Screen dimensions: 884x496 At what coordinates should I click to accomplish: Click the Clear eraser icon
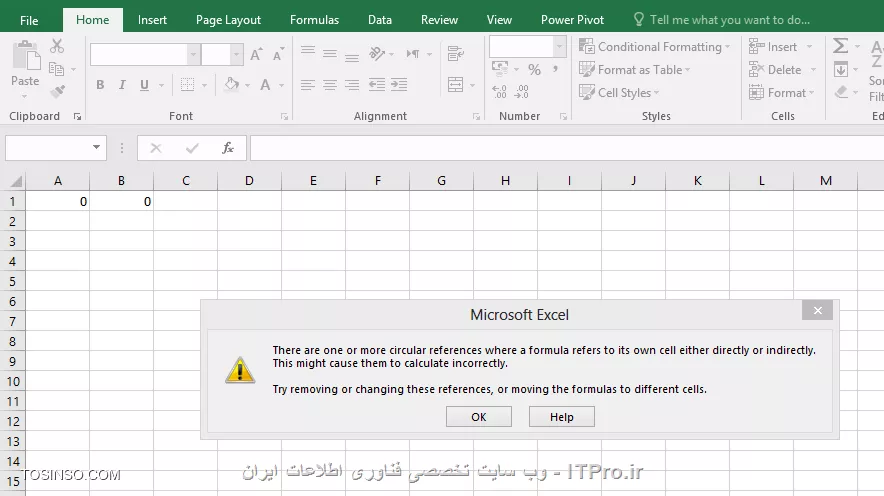841,92
